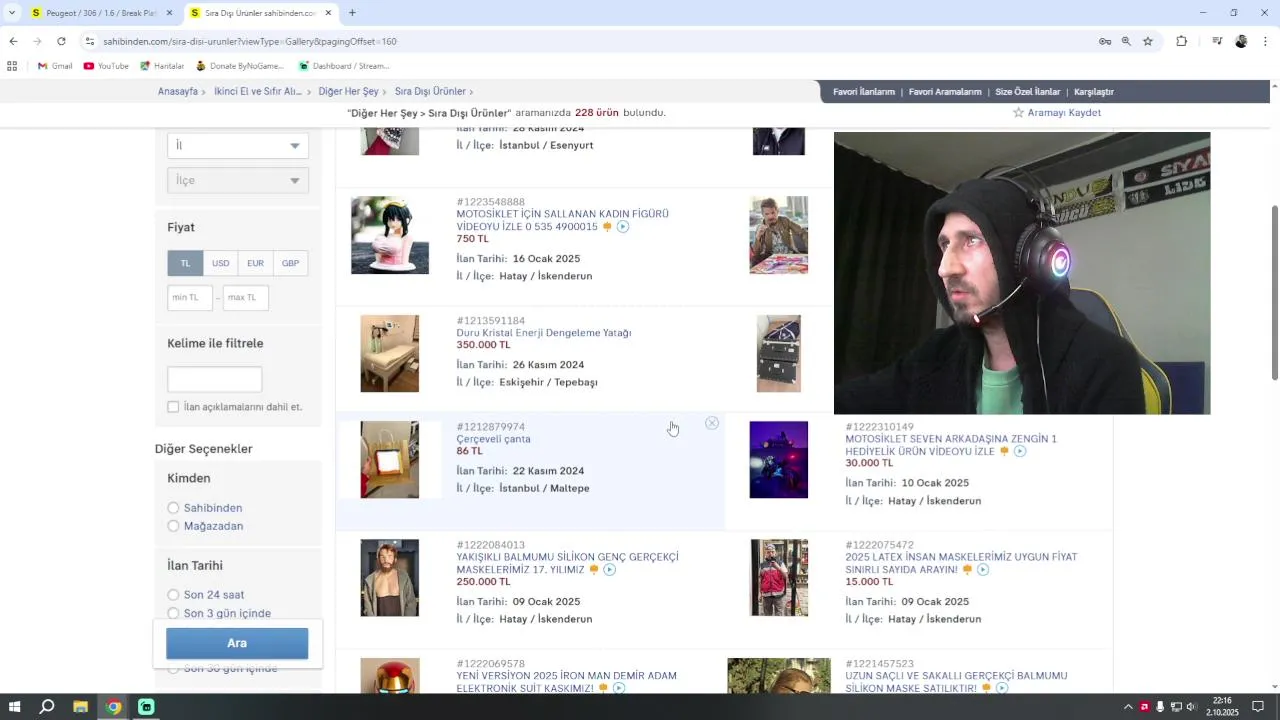Open Diğer Her Şey breadcrumb

(x=348, y=92)
